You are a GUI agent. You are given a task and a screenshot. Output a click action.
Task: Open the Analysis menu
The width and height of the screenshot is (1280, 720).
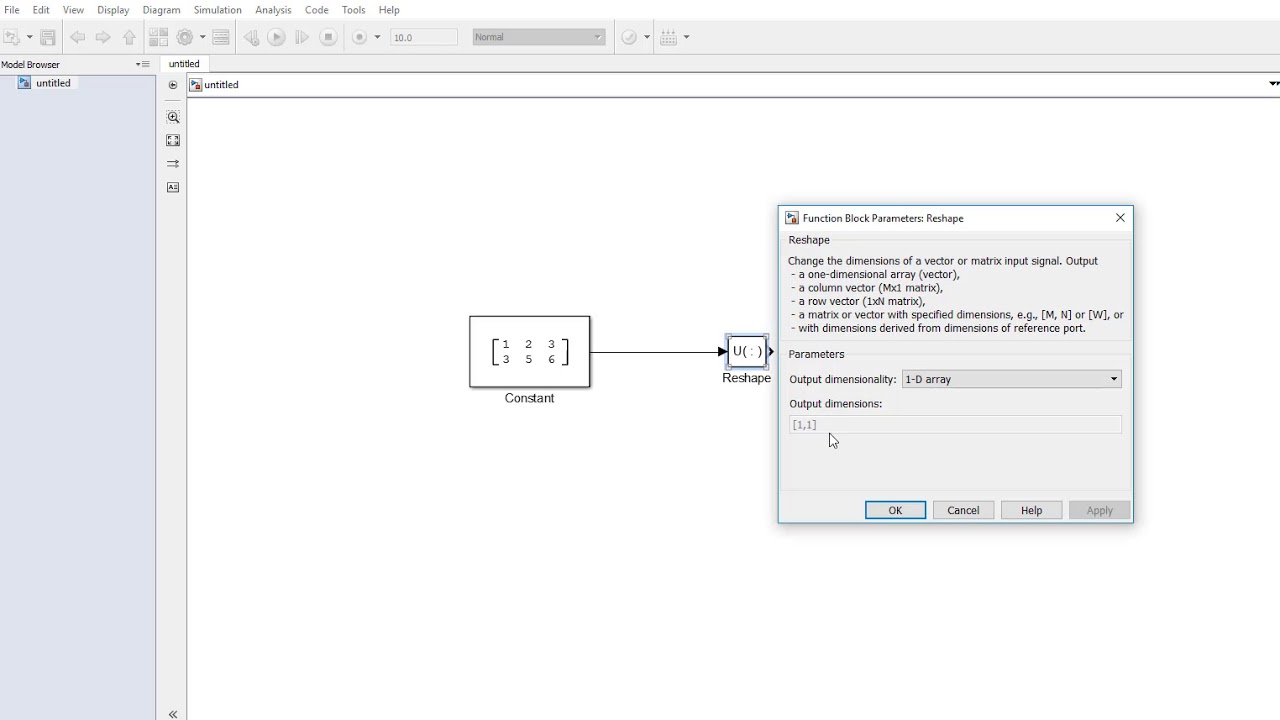pos(273,10)
